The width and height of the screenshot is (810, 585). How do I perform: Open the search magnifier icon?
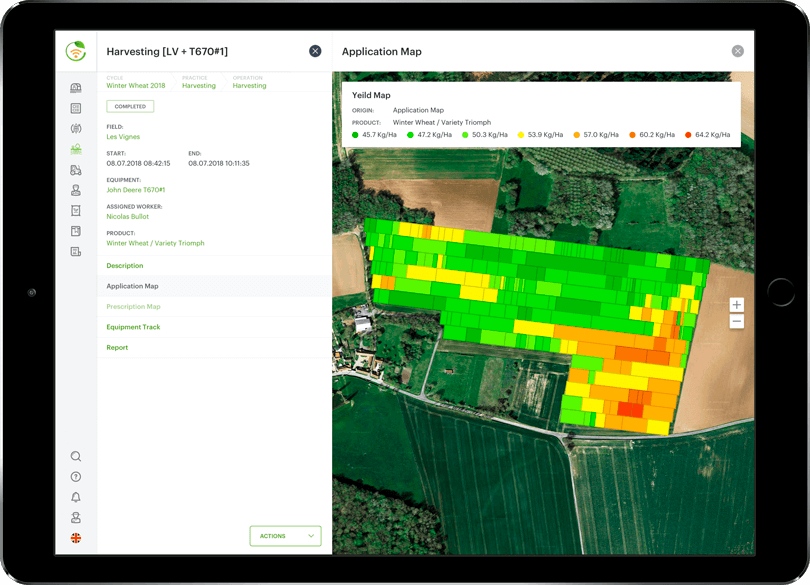(76, 457)
